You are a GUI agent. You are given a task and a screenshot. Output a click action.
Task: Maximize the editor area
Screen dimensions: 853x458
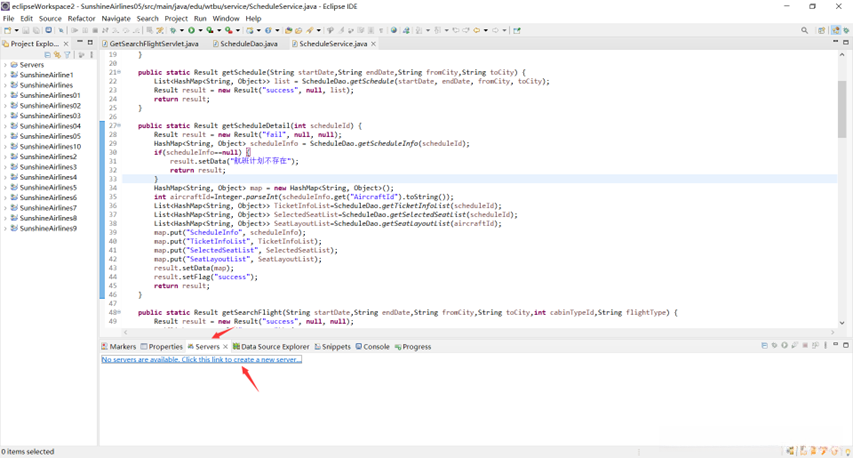click(846, 42)
